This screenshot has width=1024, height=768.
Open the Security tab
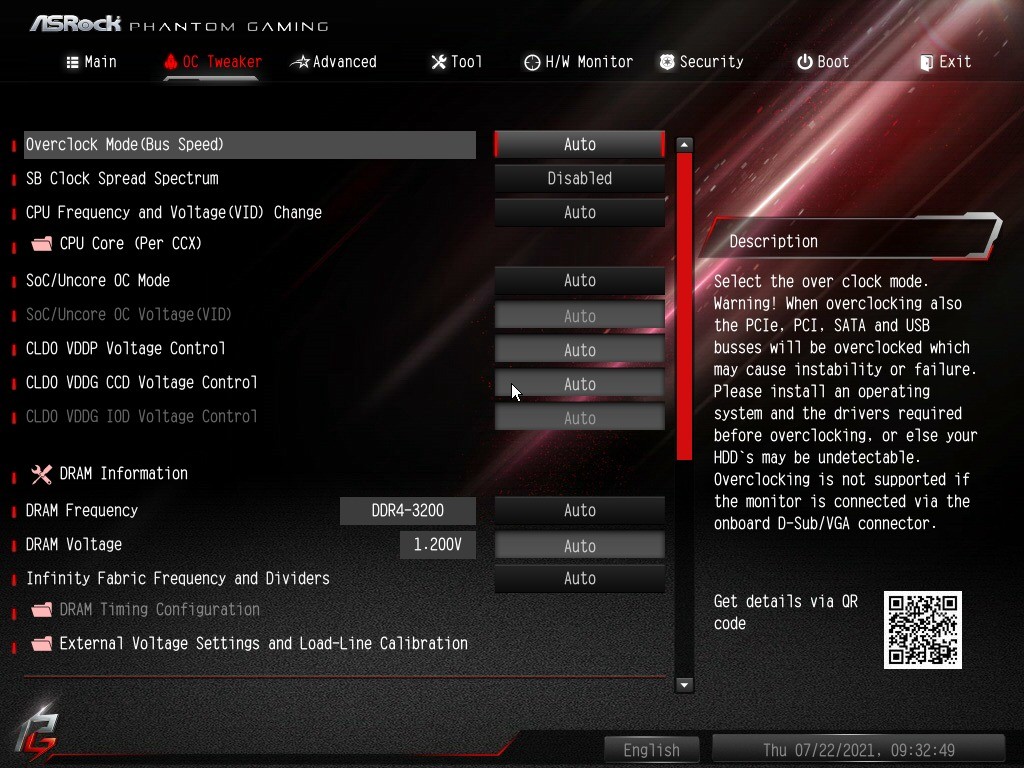pyautogui.click(x=701, y=62)
